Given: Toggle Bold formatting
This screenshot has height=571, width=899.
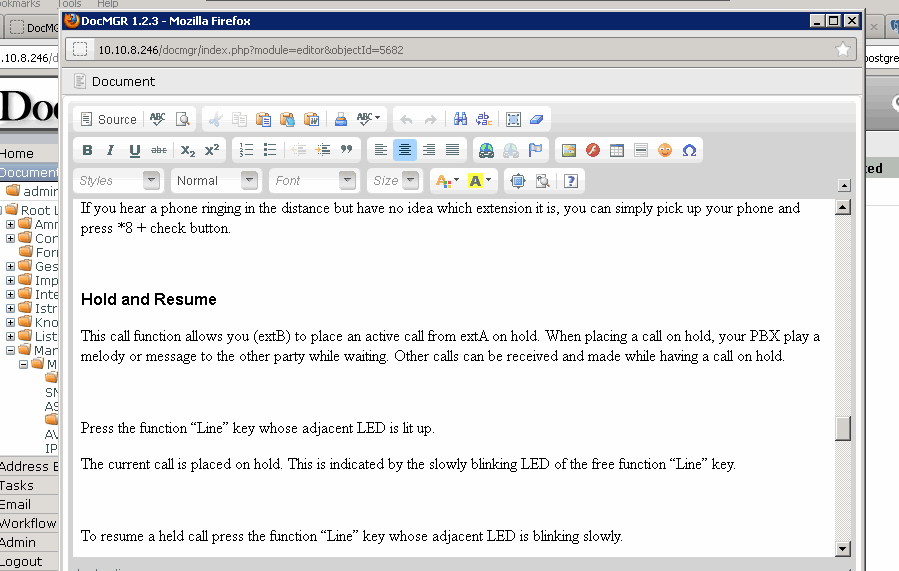Looking at the screenshot, I should [x=87, y=150].
